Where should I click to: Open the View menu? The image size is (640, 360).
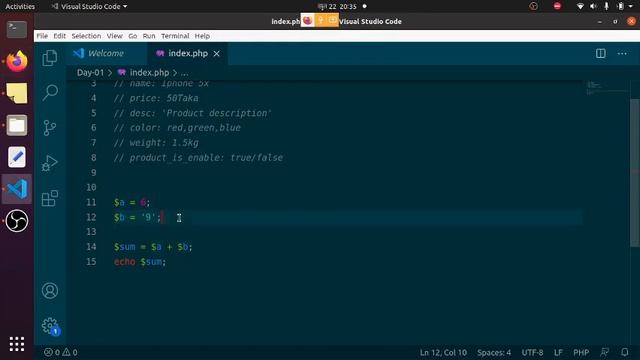pos(115,36)
